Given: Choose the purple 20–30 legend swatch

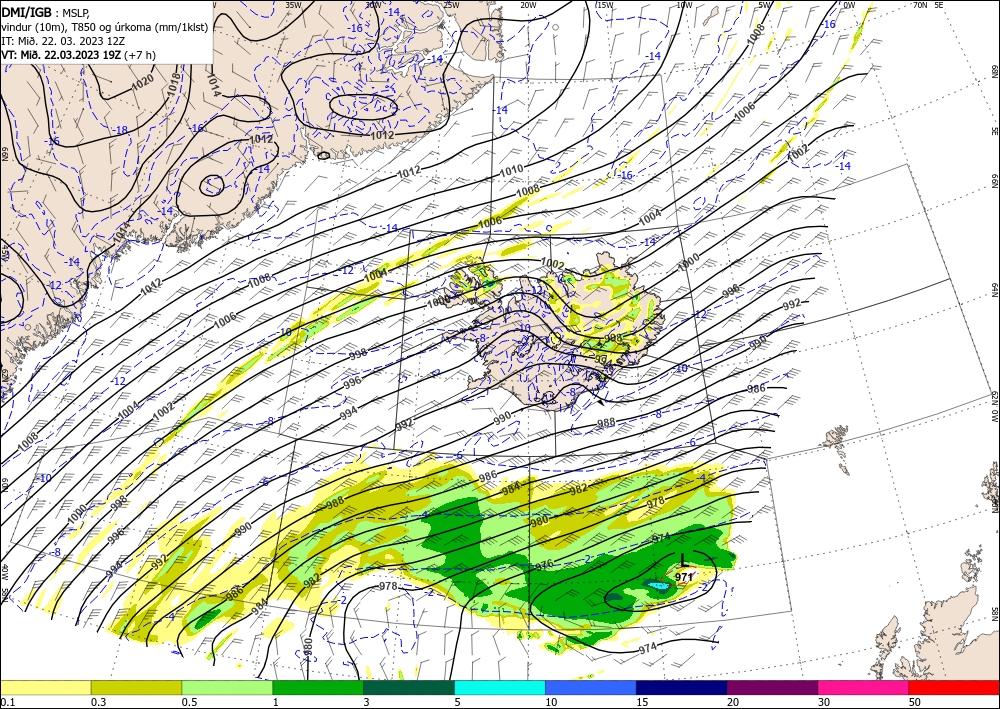Looking at the screenshot, I should click(x=772, y=687).
